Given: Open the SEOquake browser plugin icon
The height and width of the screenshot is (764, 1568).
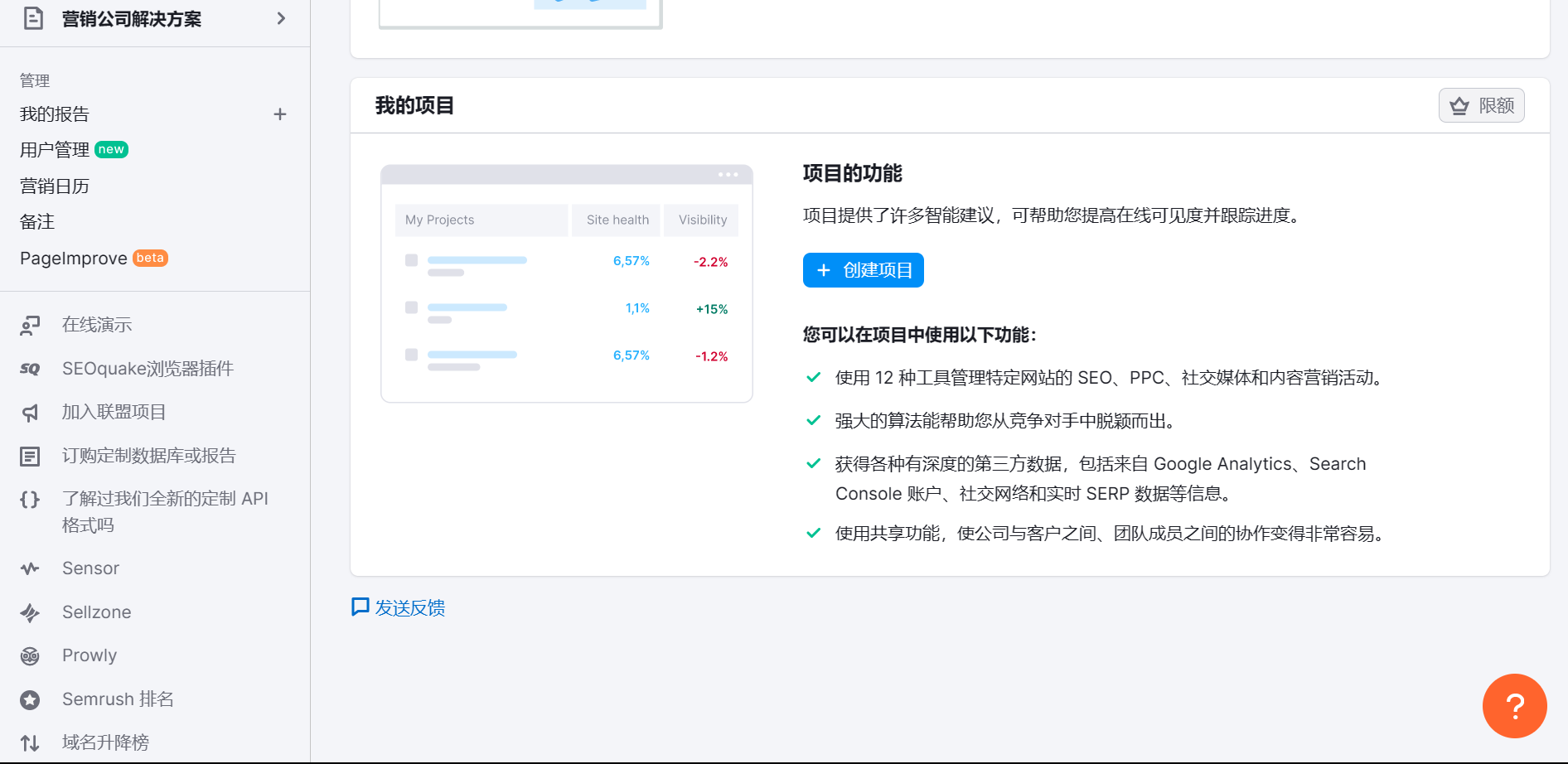Looking at the screenshot, I should pos(30,369).
